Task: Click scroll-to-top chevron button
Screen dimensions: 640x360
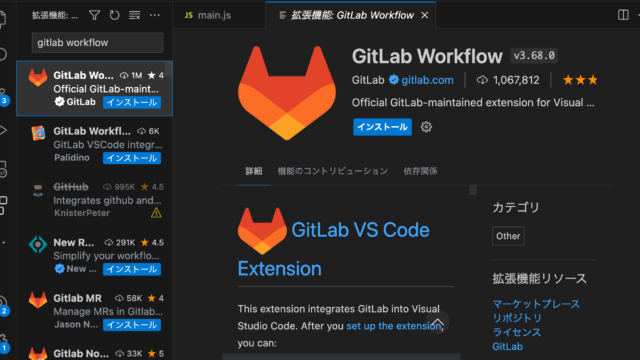Action: [x=437, y=323]
